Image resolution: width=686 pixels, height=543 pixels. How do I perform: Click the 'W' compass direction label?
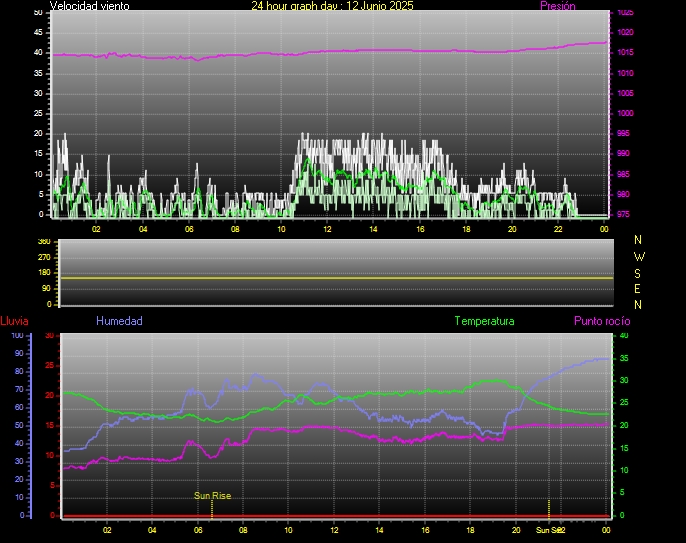point(639,257)
